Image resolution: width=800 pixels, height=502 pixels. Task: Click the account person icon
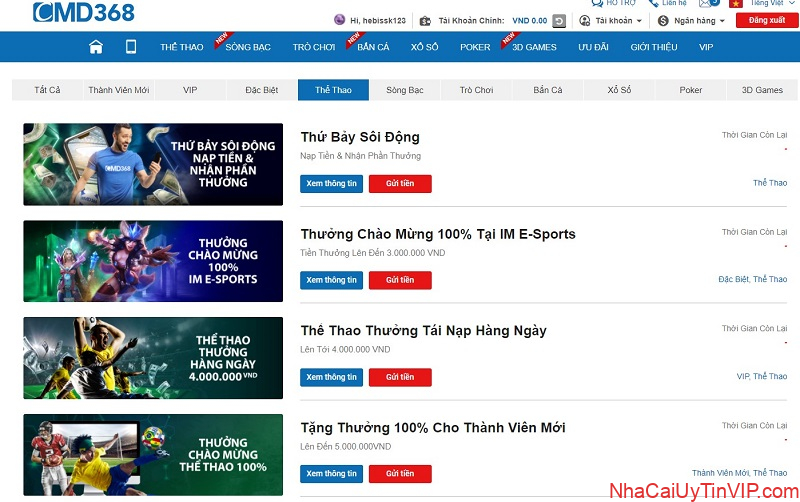tap(585, 20)
